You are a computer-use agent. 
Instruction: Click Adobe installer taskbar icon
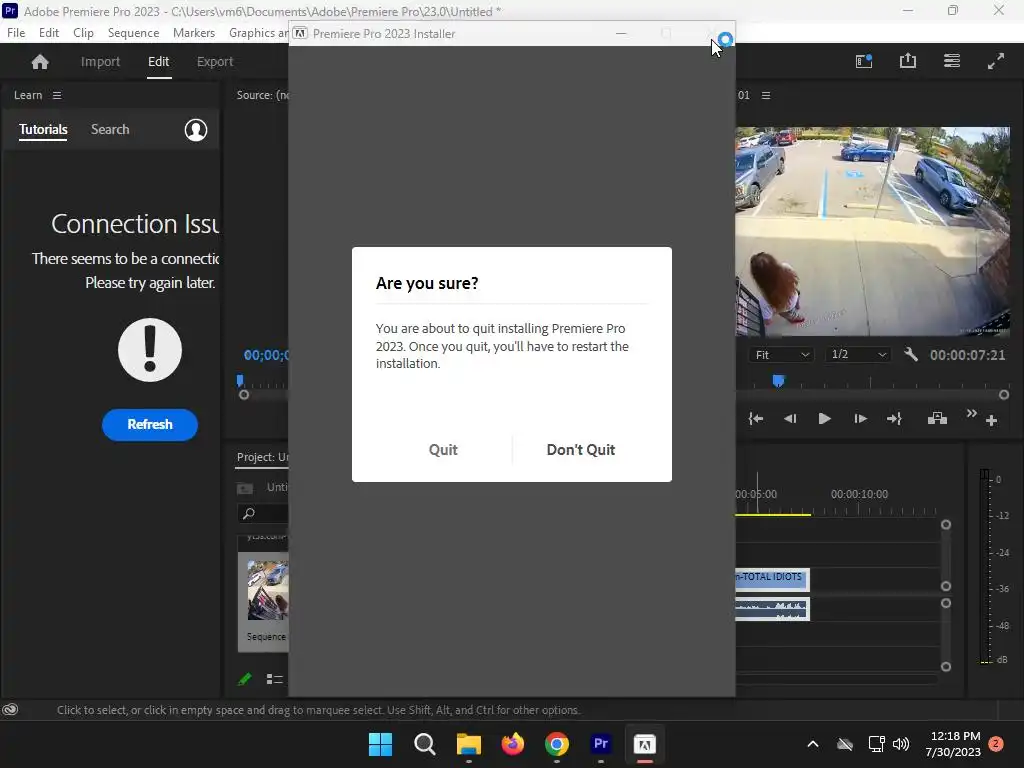(x=645, y=744)
